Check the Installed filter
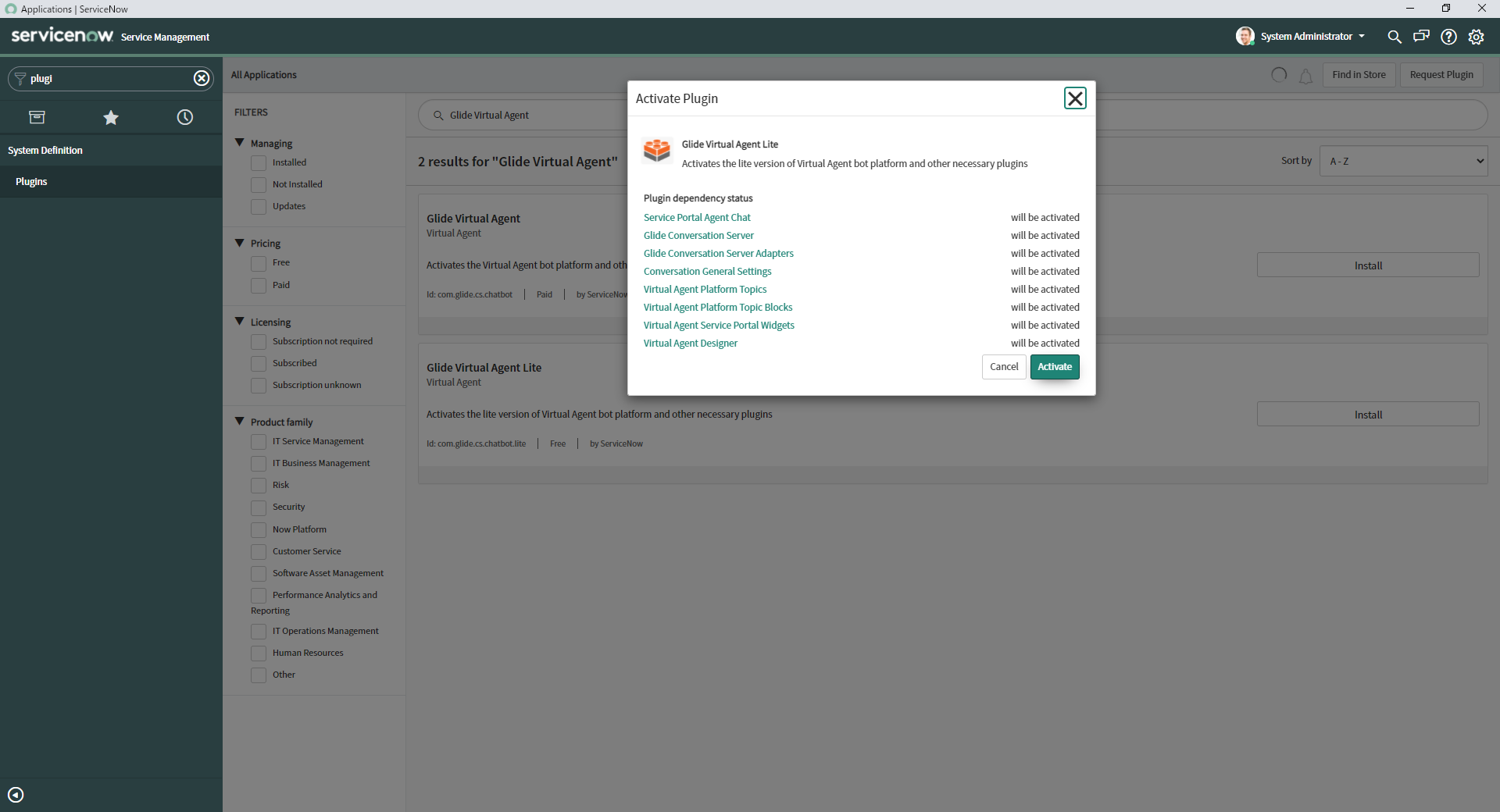 (x=259, y=163)
